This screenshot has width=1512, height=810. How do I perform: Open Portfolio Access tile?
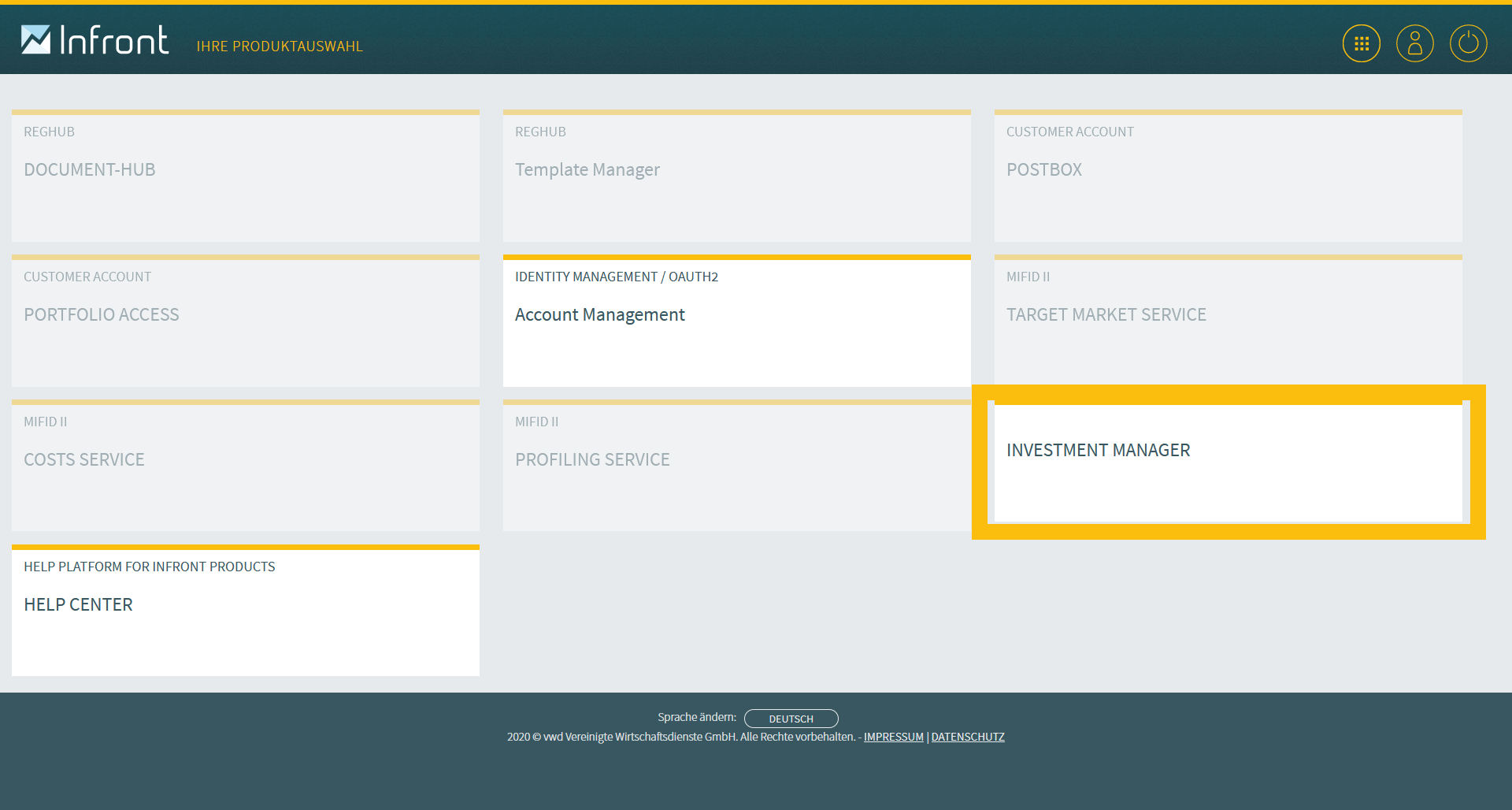(246, 321)
